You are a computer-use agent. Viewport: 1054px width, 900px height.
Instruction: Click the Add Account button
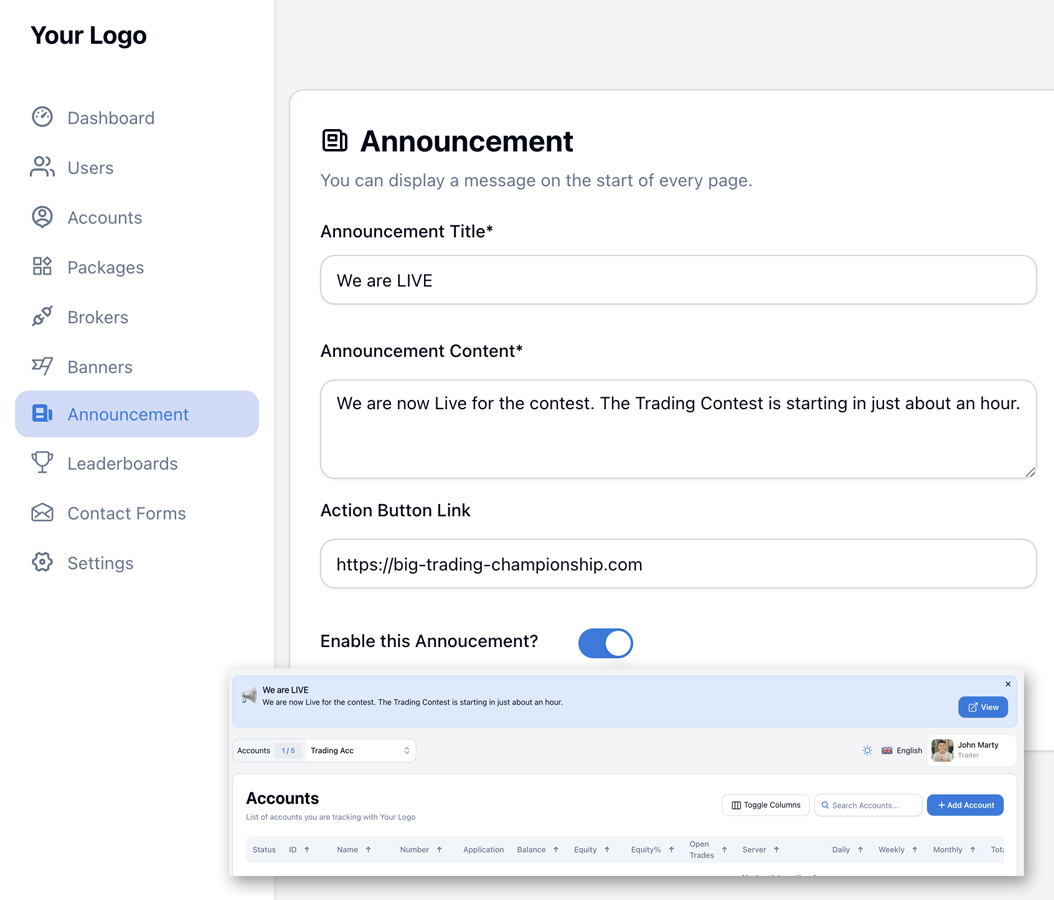(x=965, y=805)
